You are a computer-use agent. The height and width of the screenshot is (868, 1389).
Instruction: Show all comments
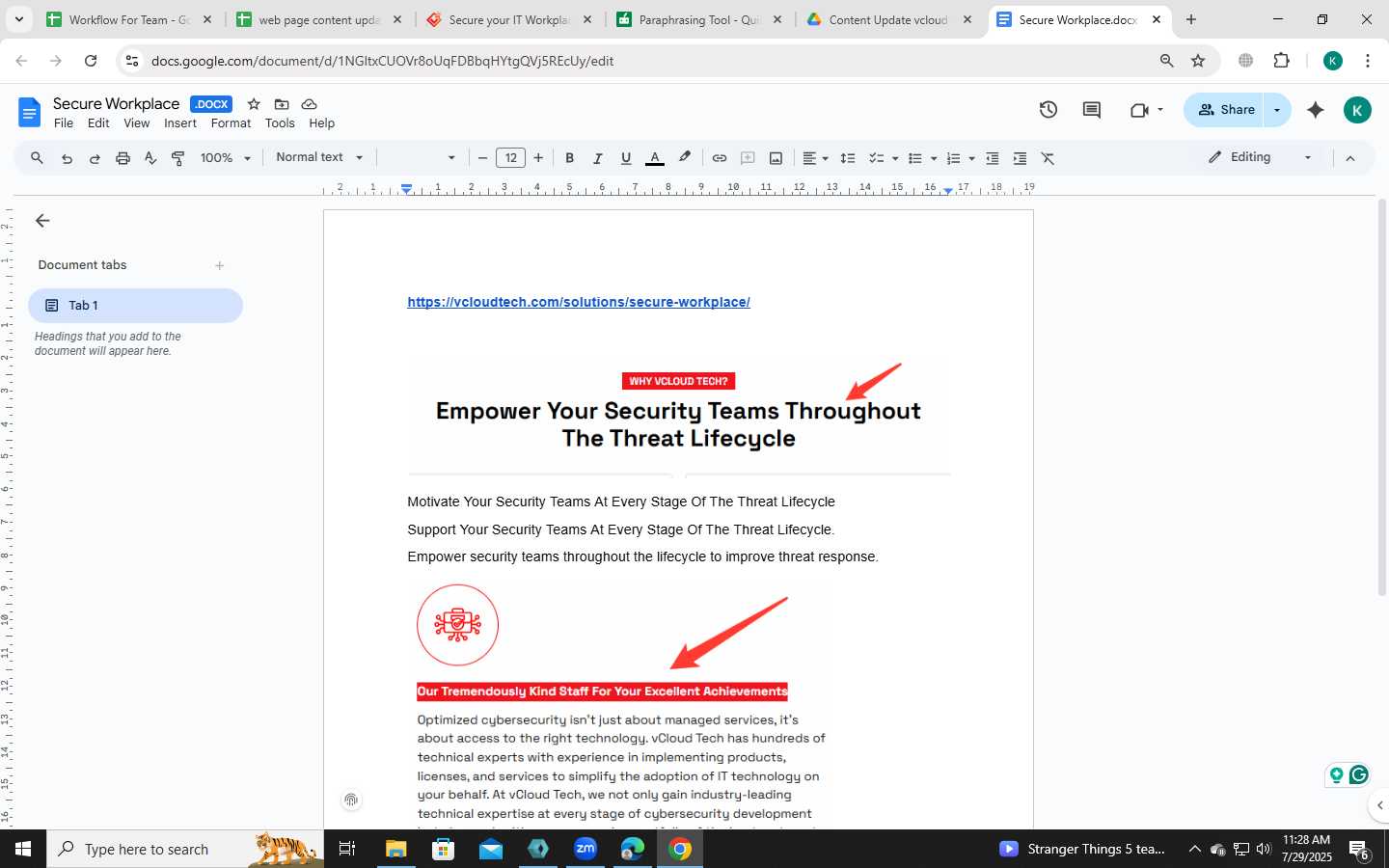click(1092, 110)
